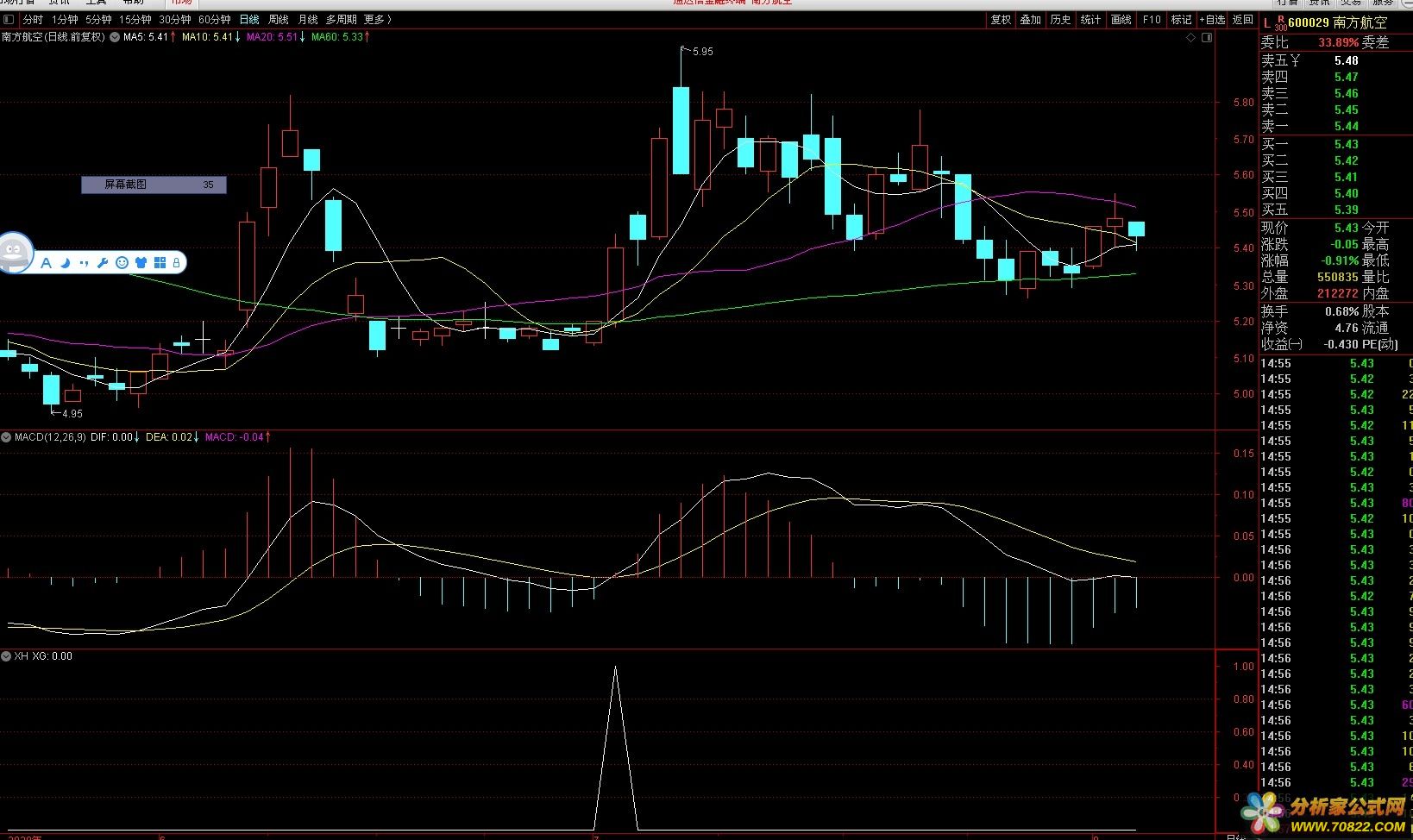The width and height of the screenshot is (1413, 840).
Task: Open the 分析家公式网 website logo
Action: pyautogui.click(x=1323, y=812)
